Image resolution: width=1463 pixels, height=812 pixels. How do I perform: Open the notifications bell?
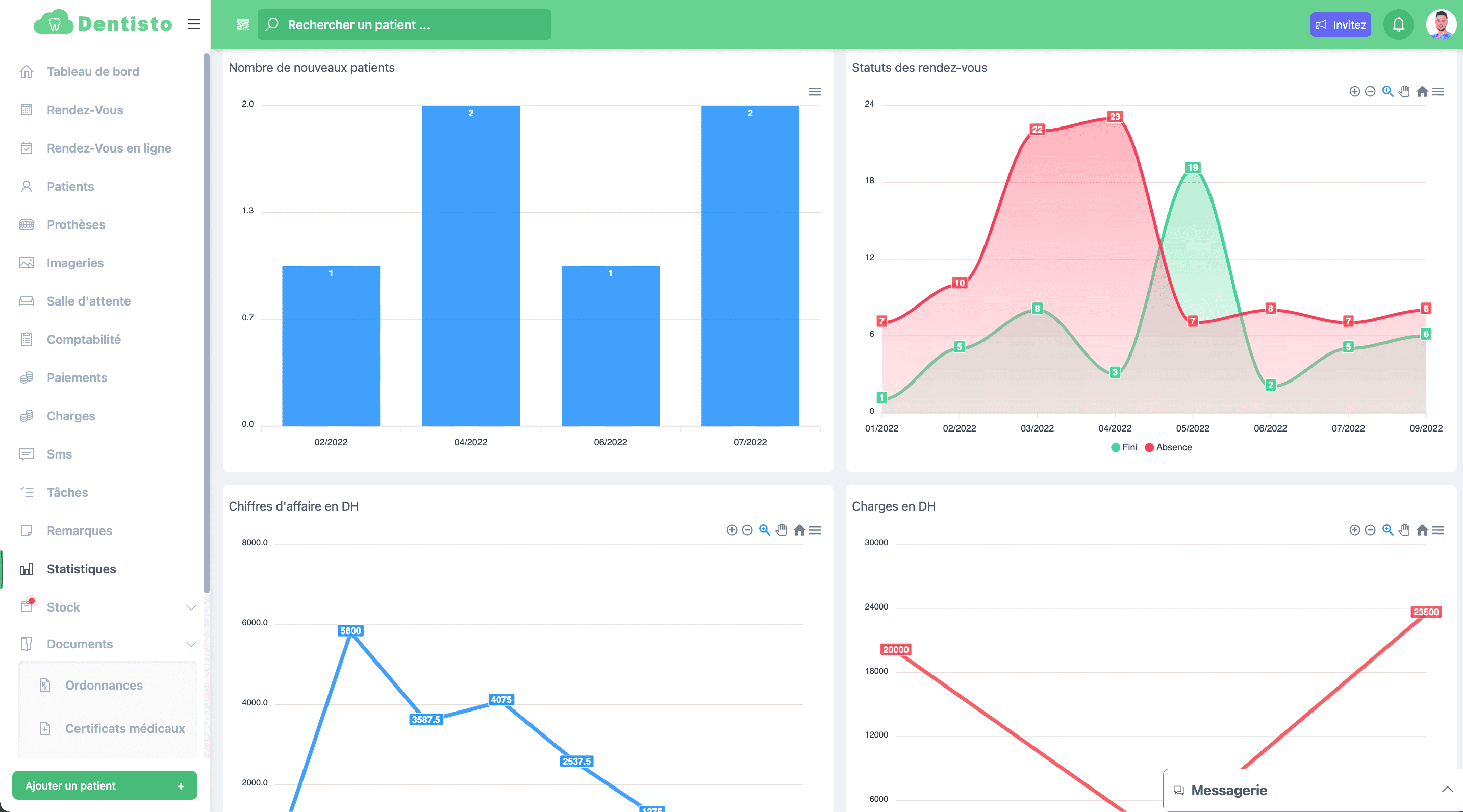point(1398,24)
